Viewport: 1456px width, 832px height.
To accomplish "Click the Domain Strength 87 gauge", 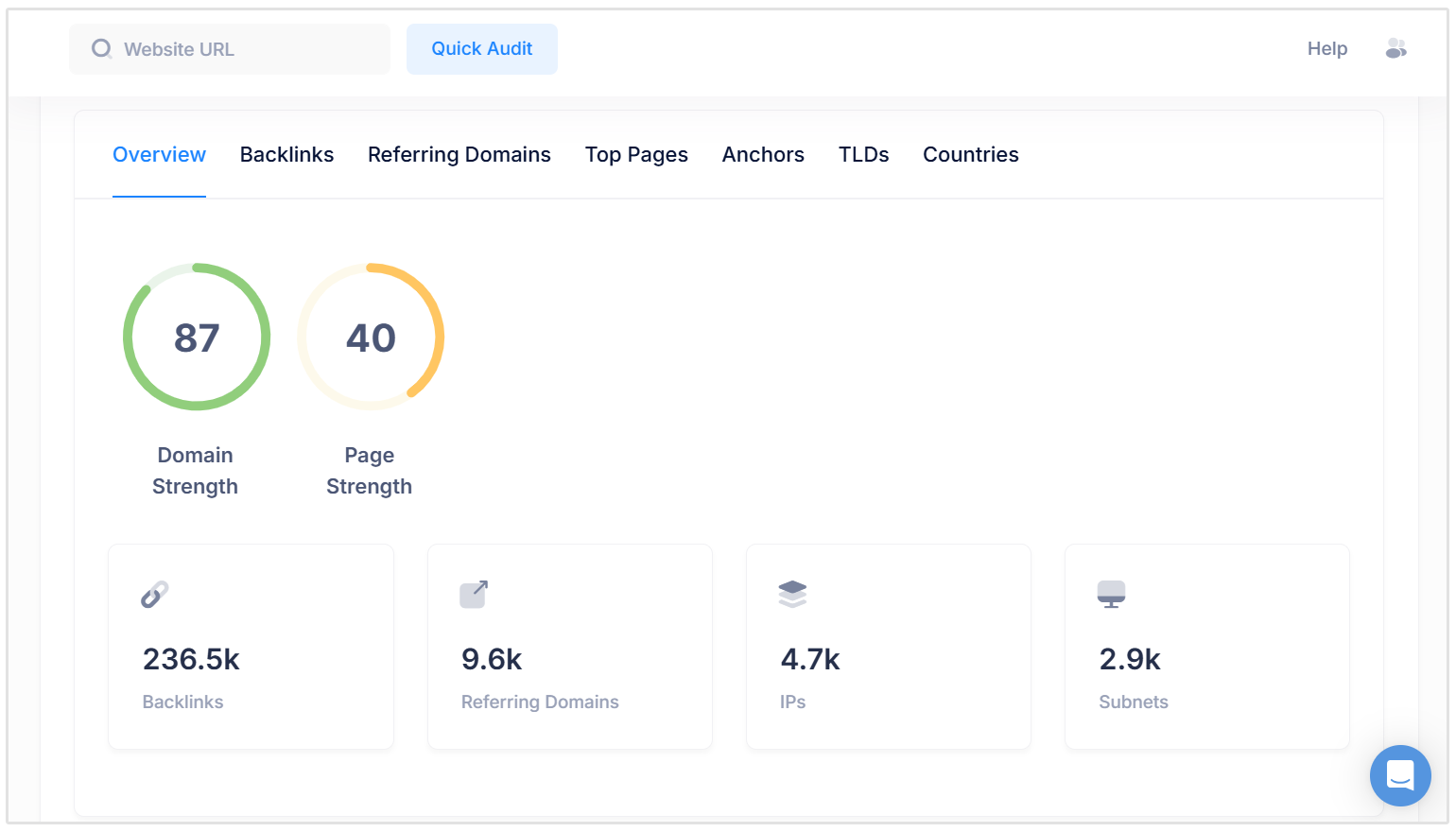I will pos(197,337).
